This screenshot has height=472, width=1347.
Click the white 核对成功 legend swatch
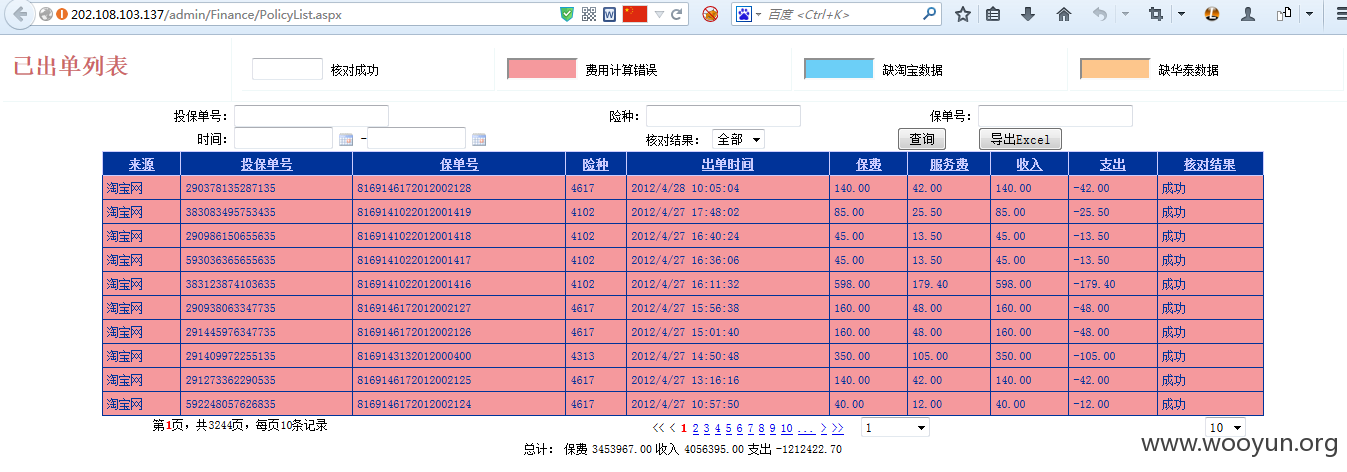click(287, 69)
